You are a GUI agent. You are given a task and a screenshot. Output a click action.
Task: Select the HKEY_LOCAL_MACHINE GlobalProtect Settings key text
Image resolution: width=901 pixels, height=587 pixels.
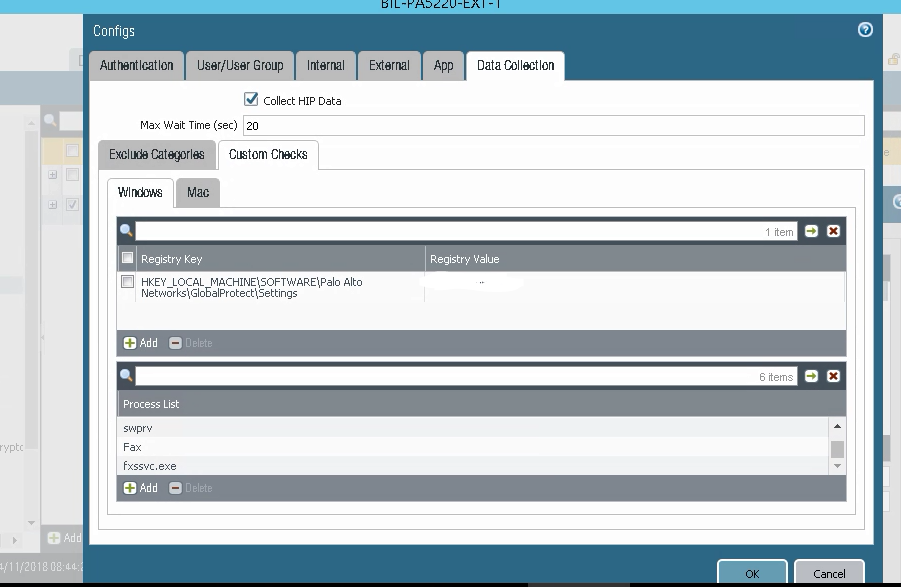tap(252, 287)
